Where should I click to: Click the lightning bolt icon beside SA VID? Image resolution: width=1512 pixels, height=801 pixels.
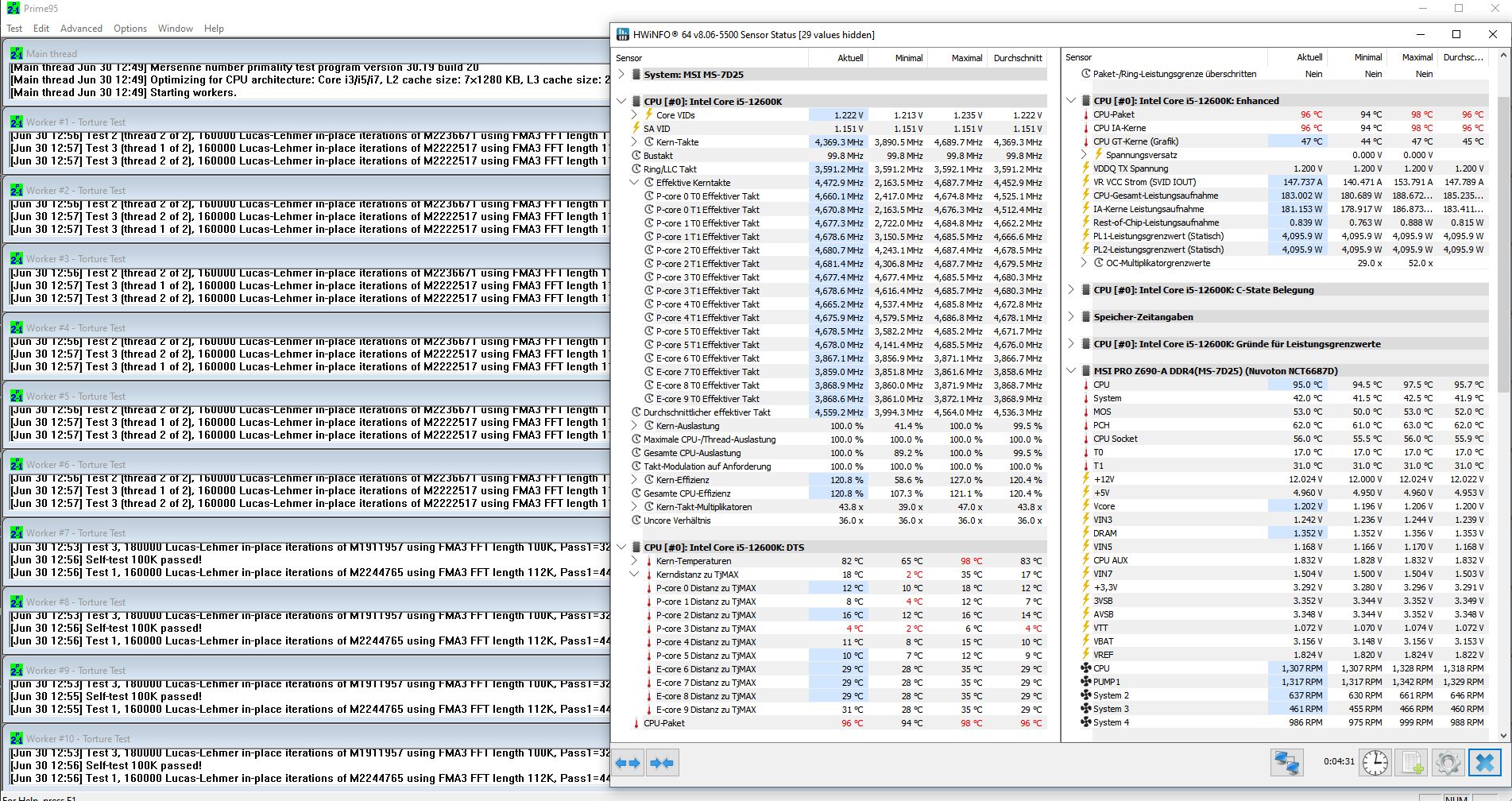(x=636, y=129)
